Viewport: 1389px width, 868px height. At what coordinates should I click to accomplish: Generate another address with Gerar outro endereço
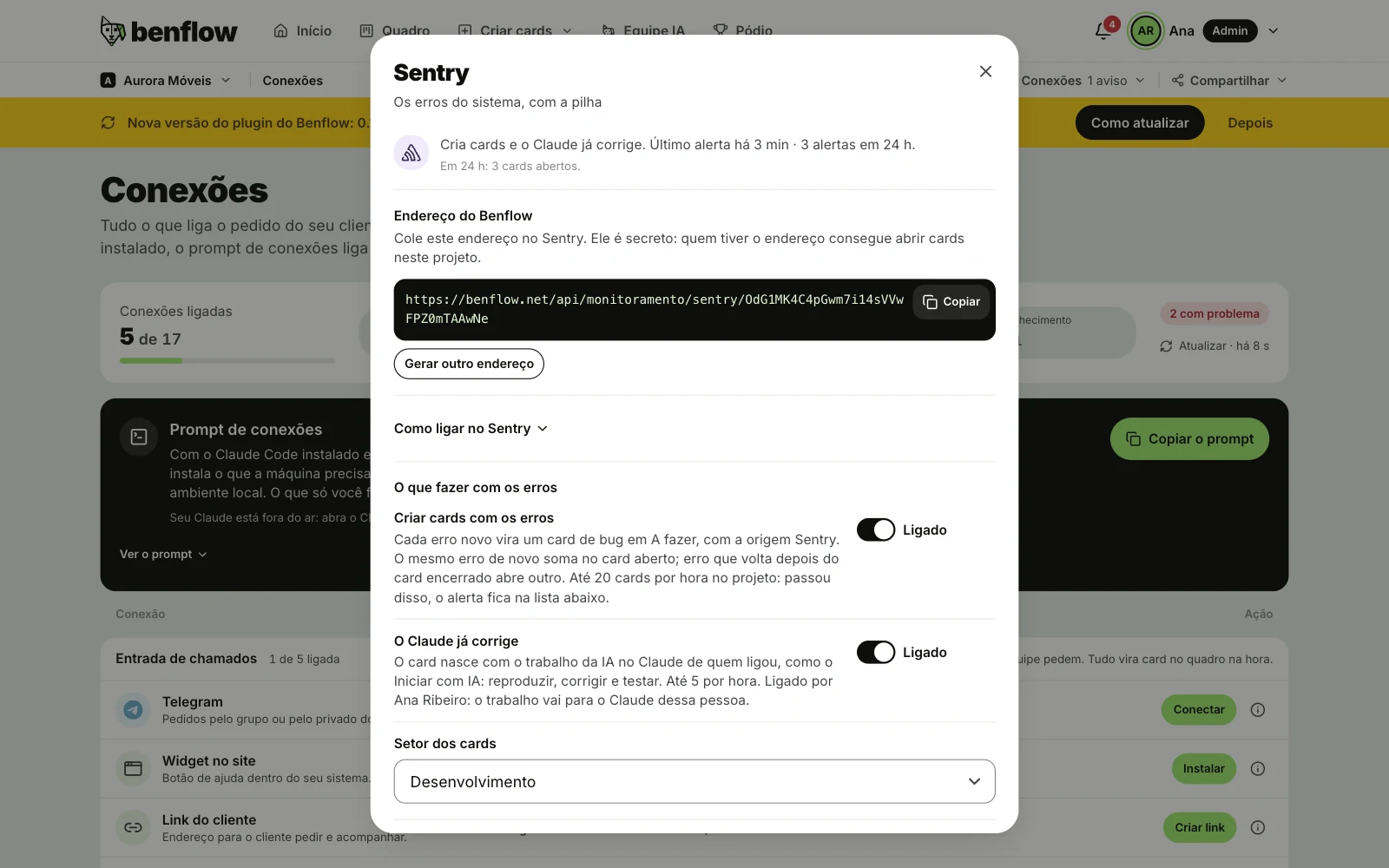coord(469,364)
